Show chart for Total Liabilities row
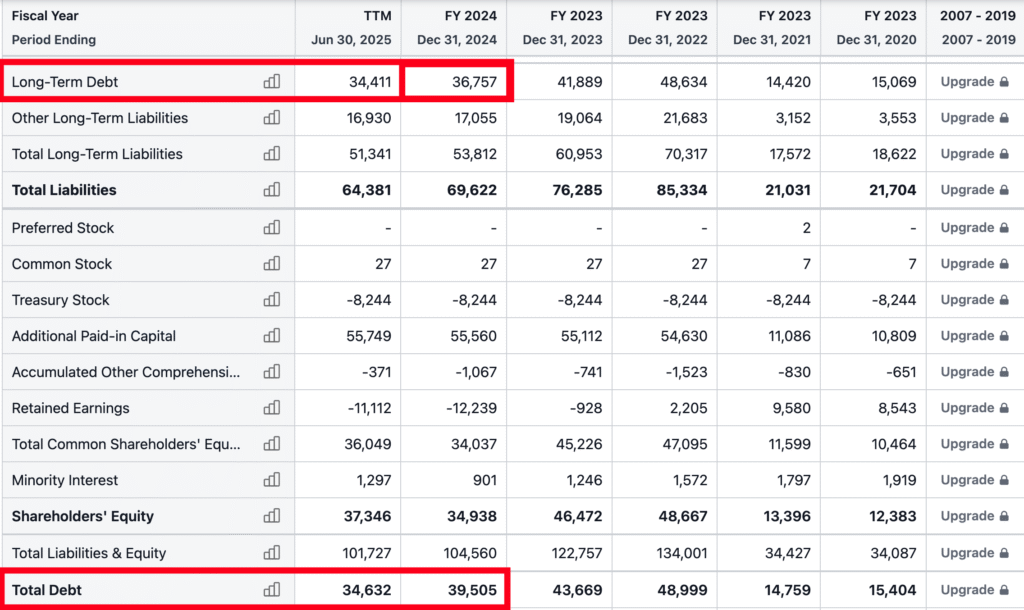 pos(271,190)
